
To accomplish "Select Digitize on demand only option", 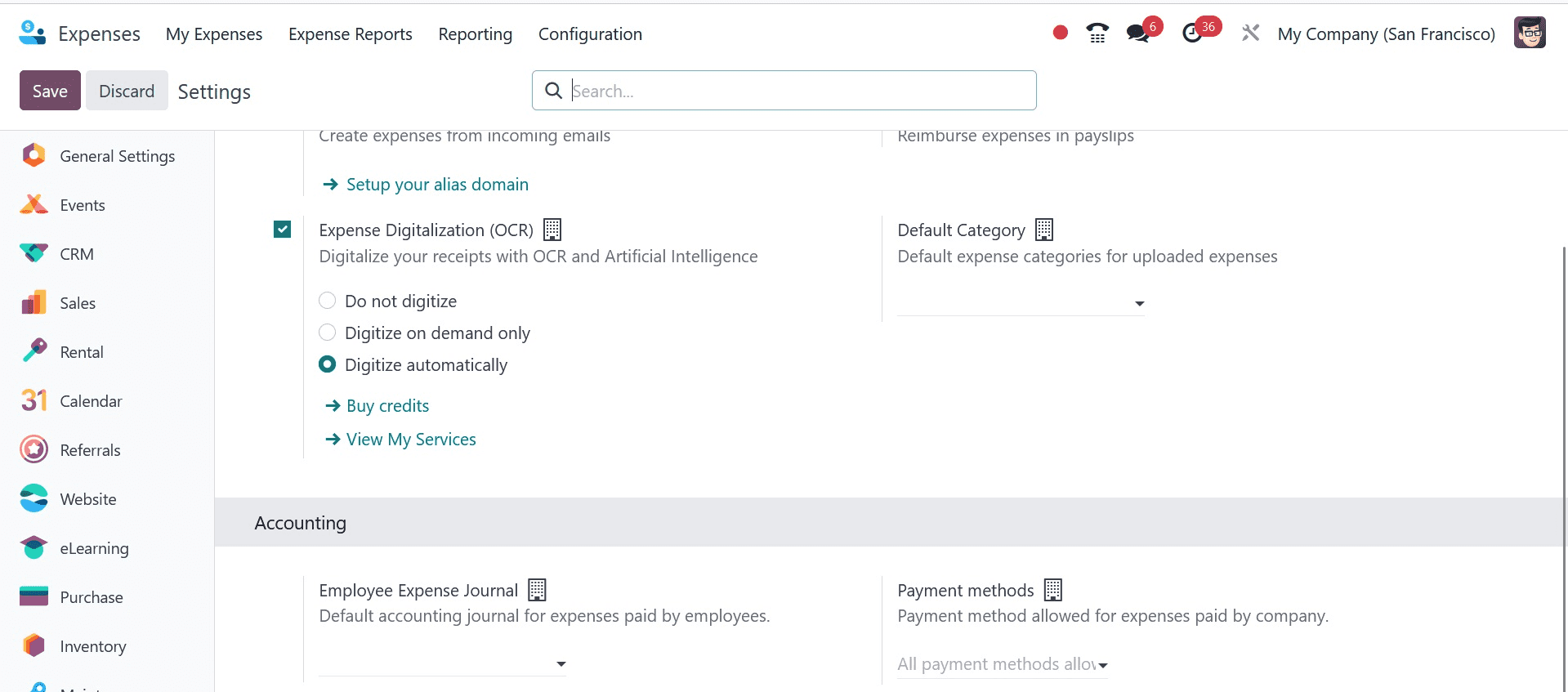I will 327,333.
